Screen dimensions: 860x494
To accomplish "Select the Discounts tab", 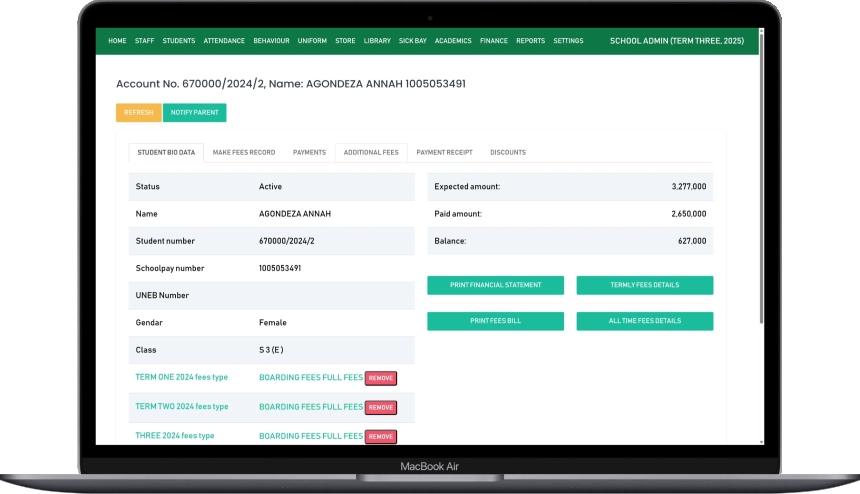I will click(x=507, y=153).
